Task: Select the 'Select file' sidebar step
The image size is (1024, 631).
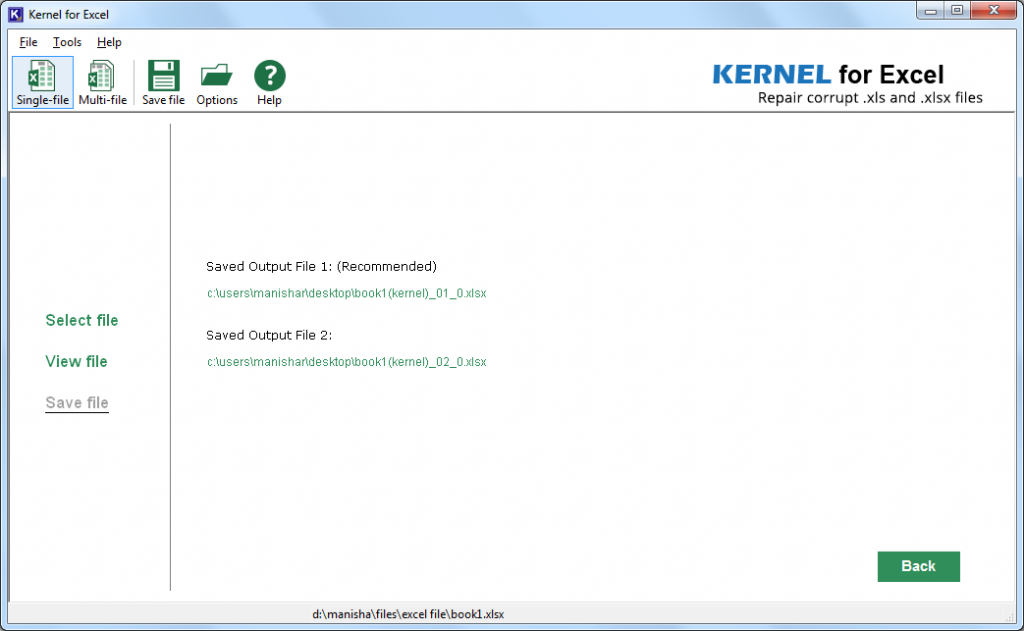Action: [81, 320]
